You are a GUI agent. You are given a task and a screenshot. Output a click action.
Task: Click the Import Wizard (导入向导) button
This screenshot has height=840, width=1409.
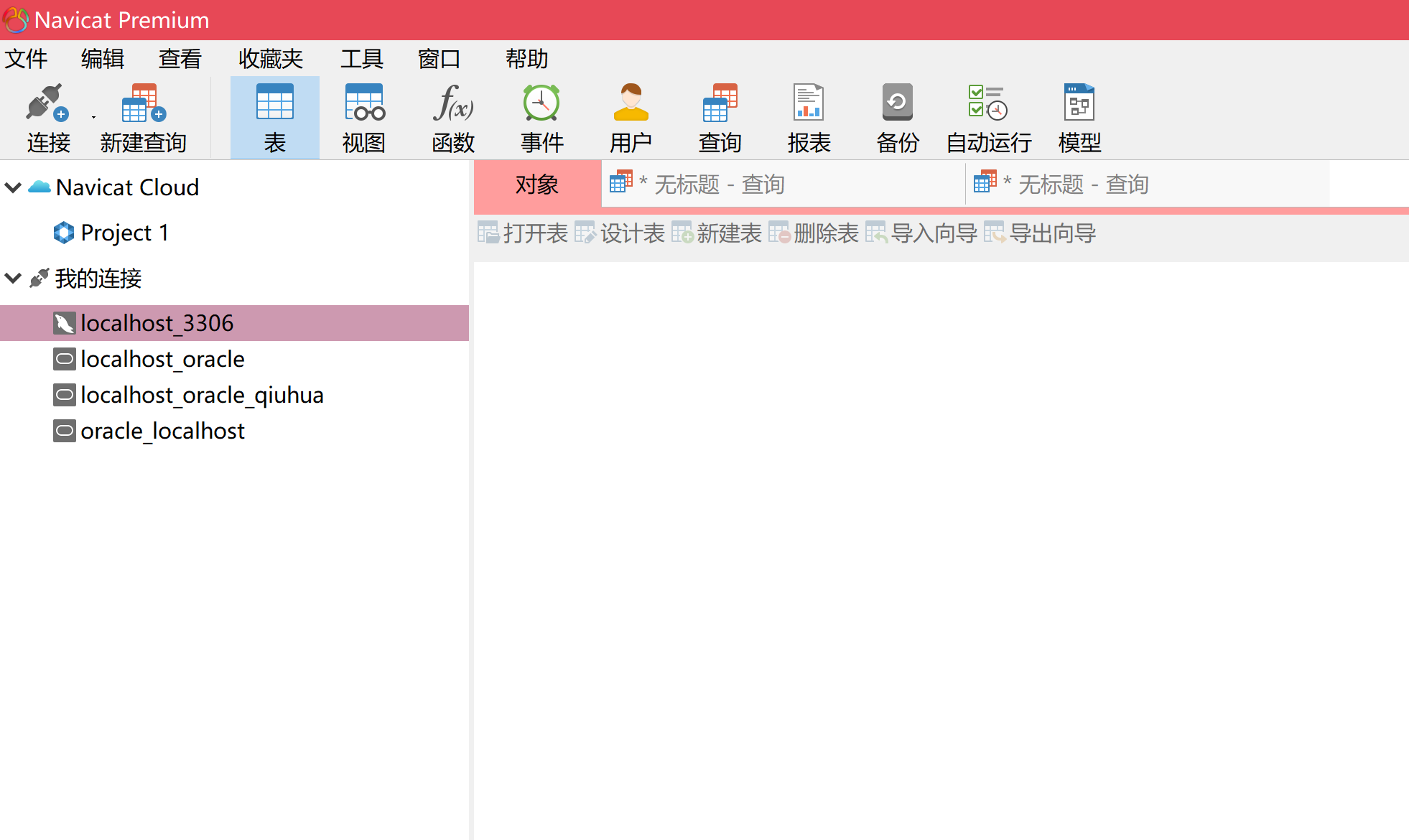922,233
